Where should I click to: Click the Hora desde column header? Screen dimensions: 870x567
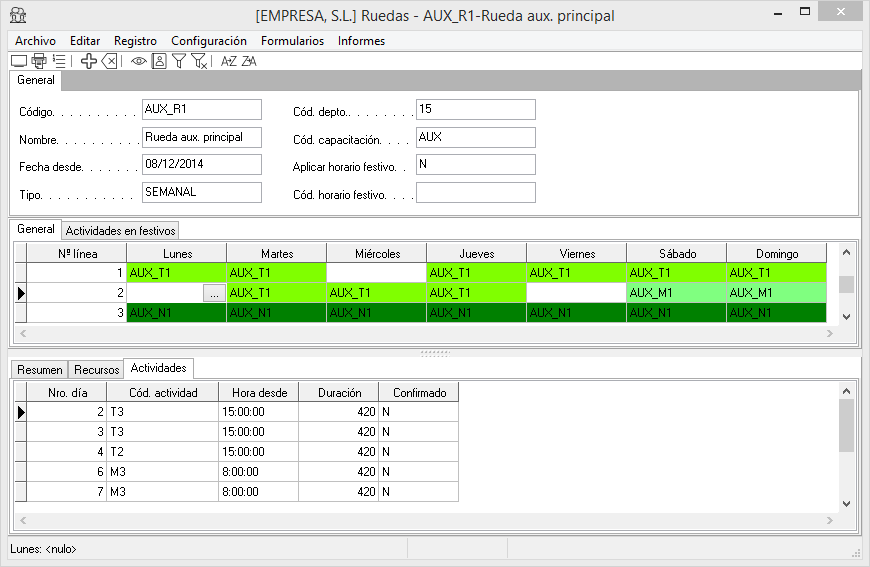[258, 393]
